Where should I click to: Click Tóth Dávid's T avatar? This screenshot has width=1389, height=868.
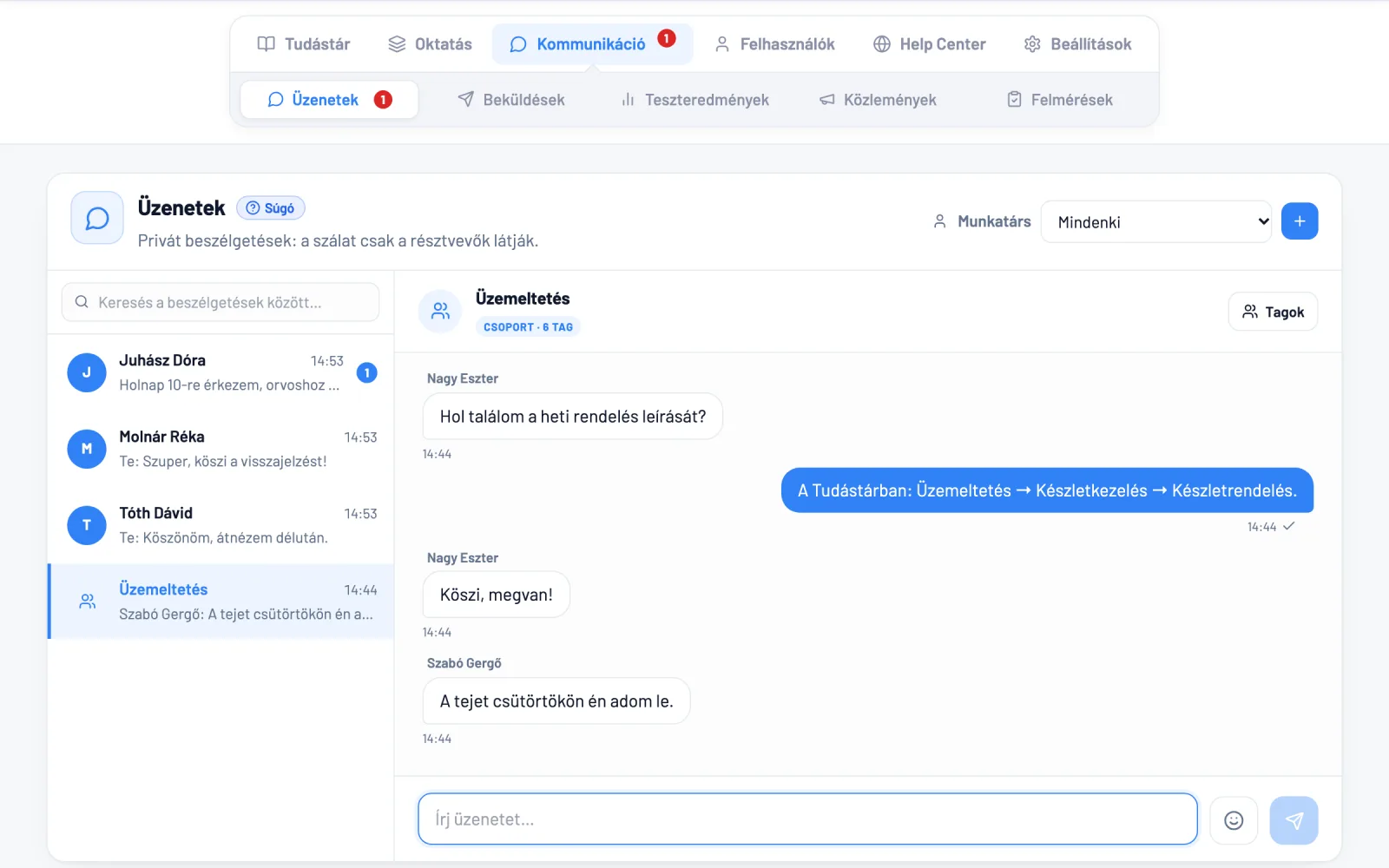click(87, 525)
